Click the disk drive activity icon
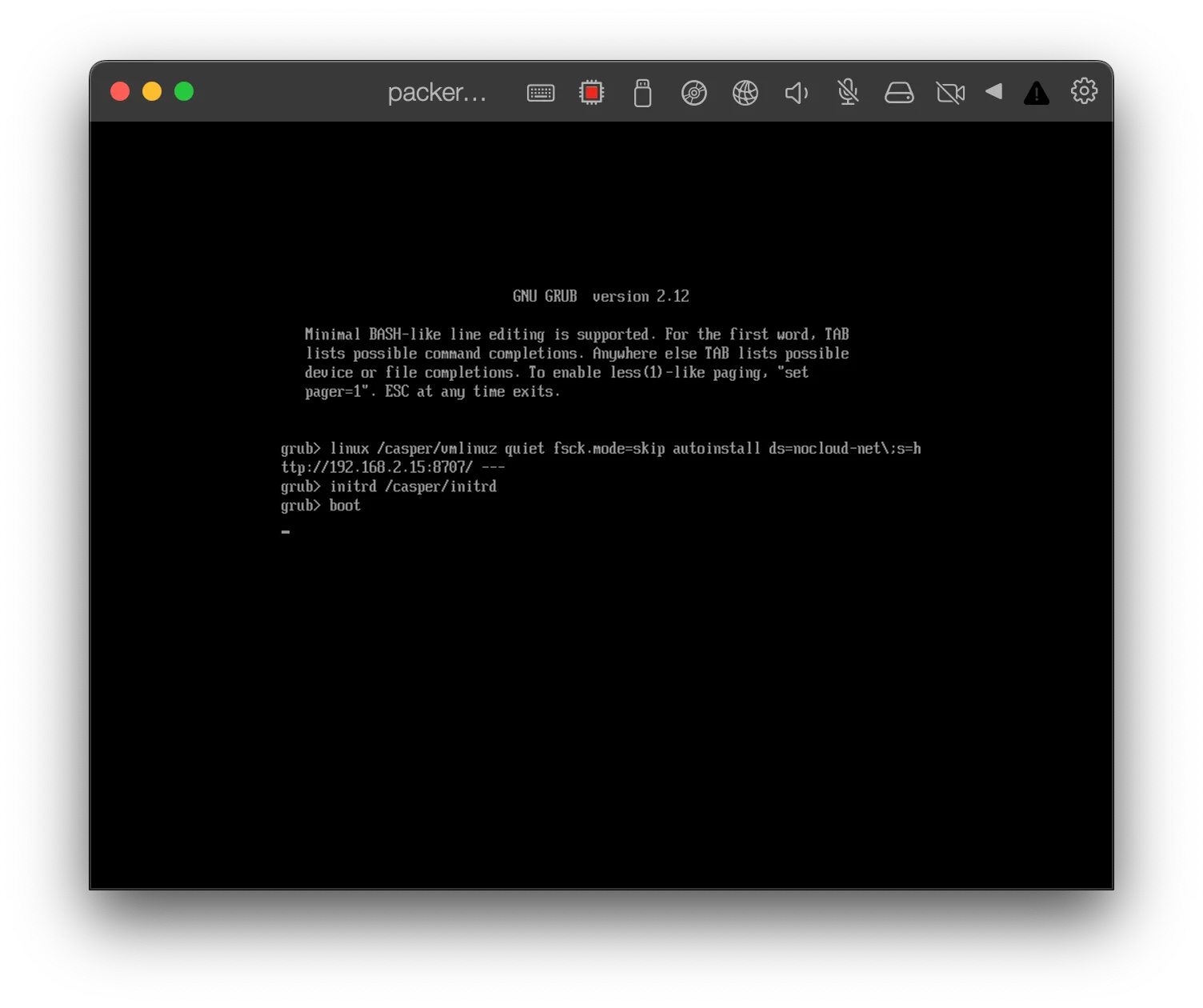The image size is (1203, 1008). tap(899, 92)
